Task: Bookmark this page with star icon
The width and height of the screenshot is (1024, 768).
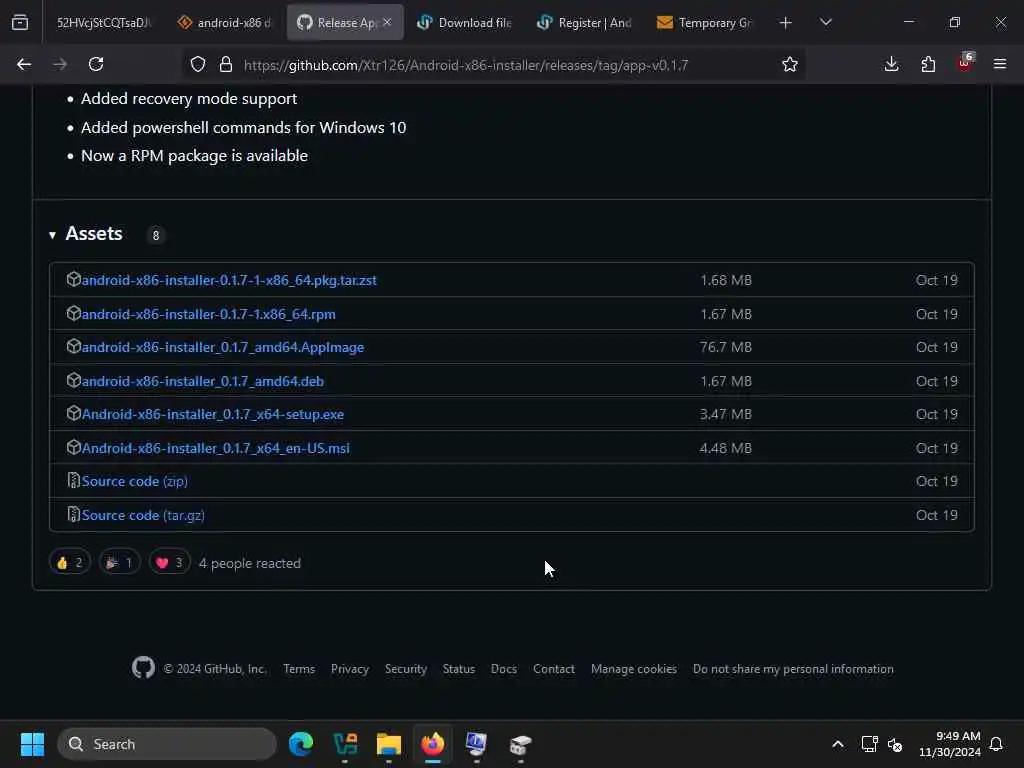Action: [790, 64]
